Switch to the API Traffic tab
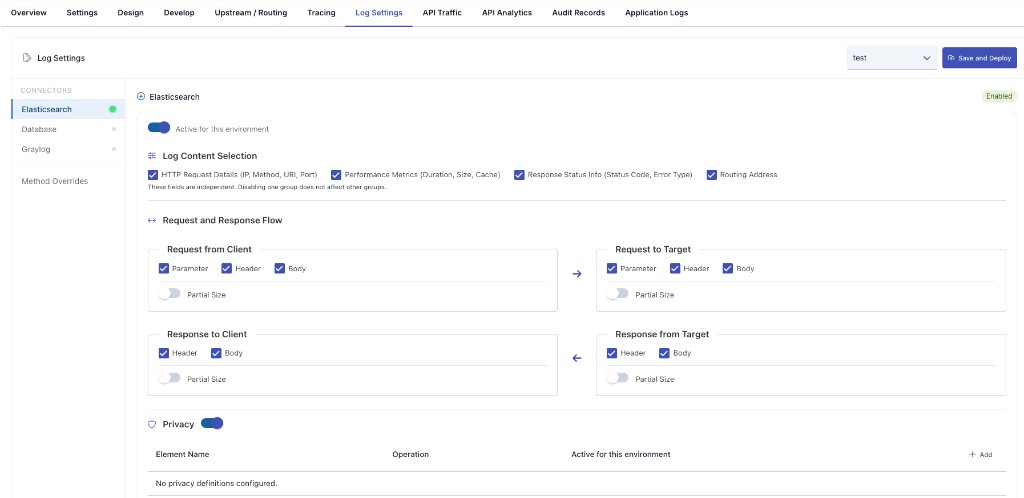This screenshot has height=498, width=1024. point(442,12)
